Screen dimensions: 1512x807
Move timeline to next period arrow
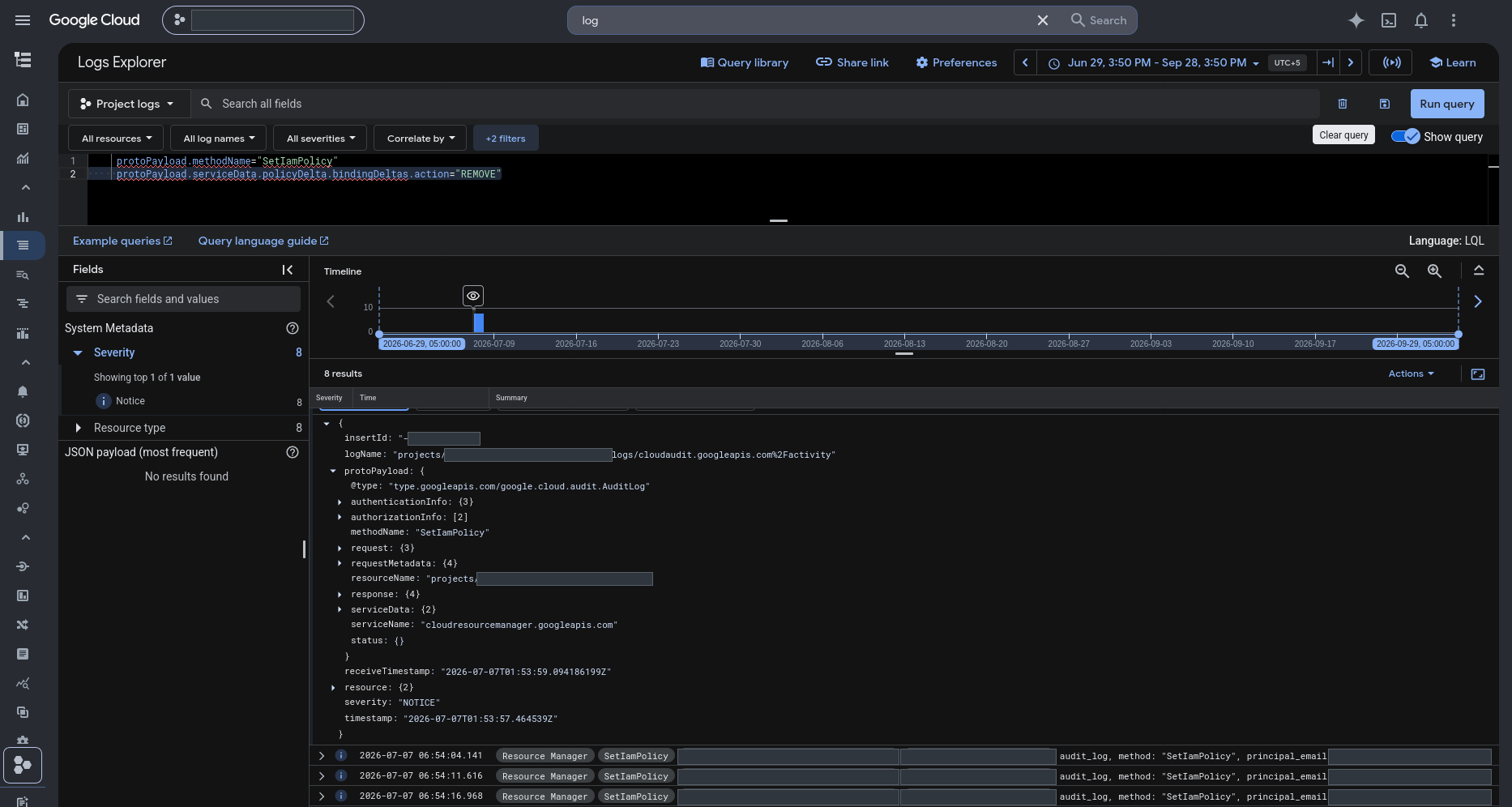(1478, 301)
